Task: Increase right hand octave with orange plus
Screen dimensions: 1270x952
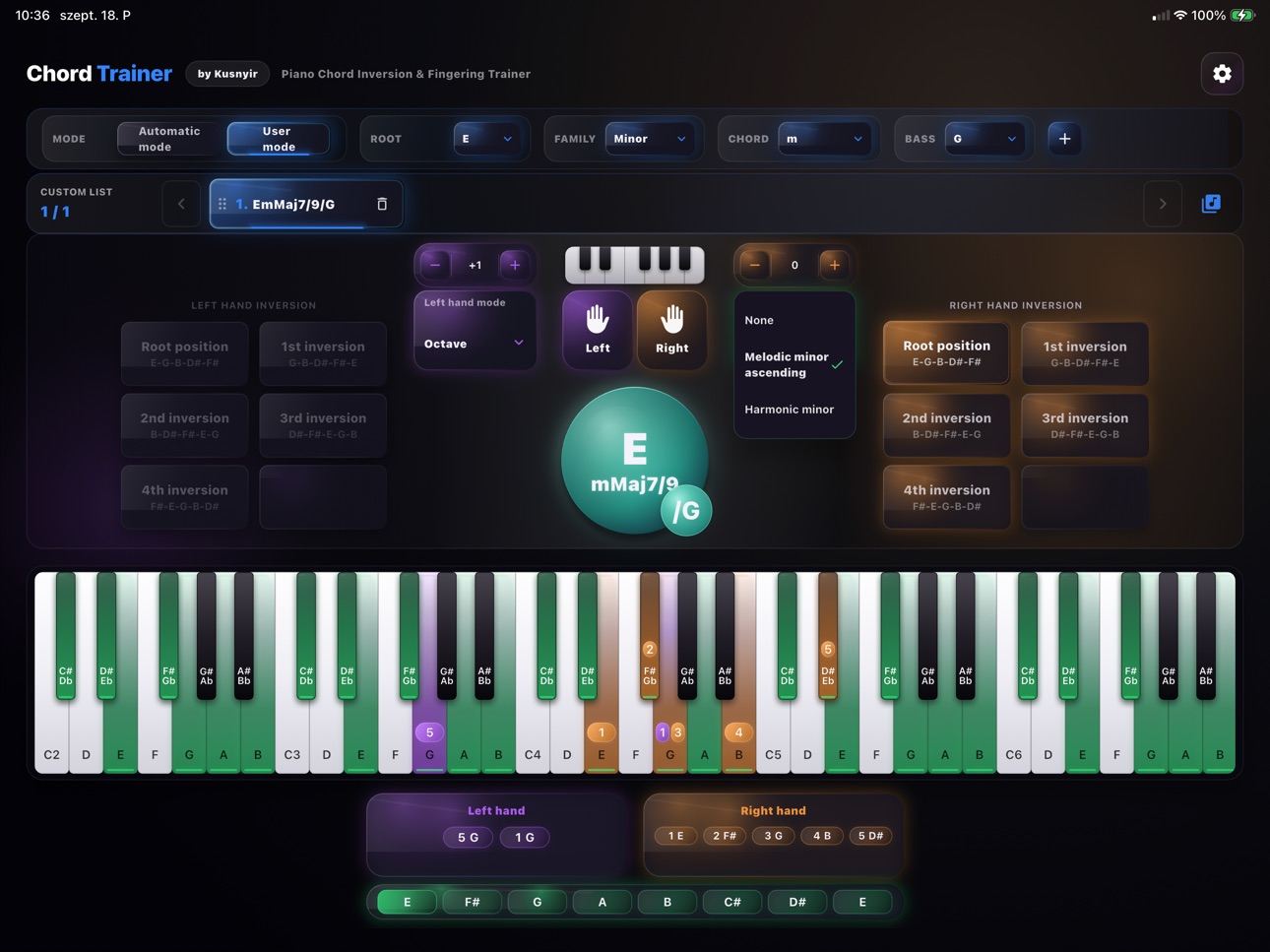Action: 835,265
